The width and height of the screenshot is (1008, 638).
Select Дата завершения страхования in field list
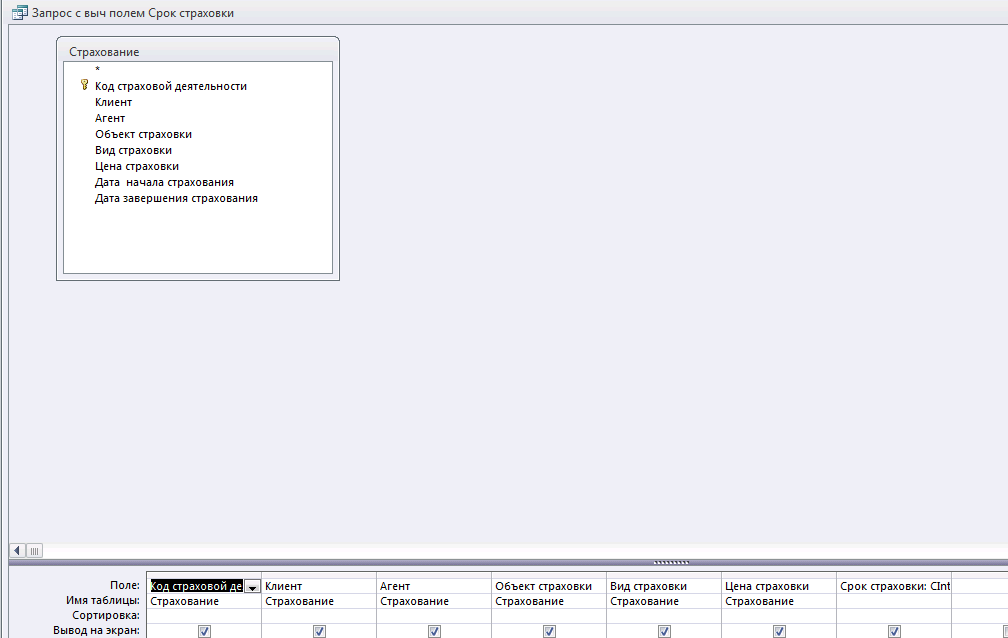coord(176,198)
